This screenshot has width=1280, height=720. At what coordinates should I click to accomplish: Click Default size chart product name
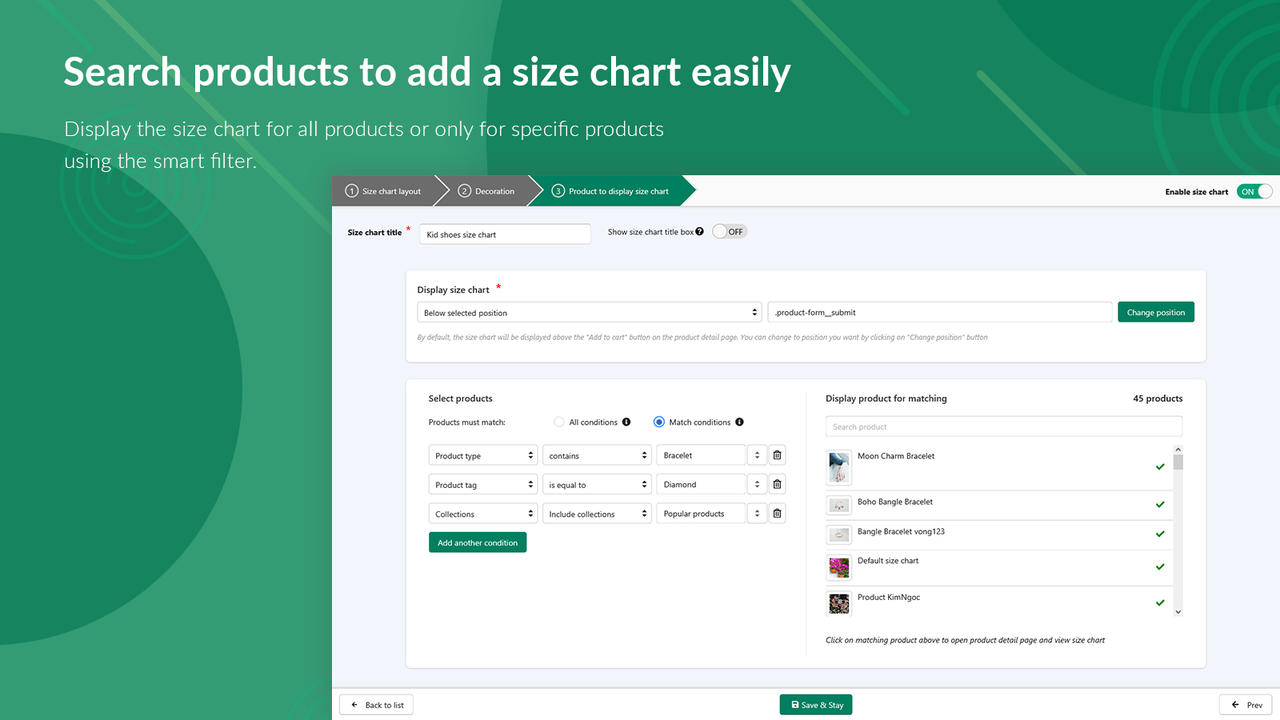point(888,560)
